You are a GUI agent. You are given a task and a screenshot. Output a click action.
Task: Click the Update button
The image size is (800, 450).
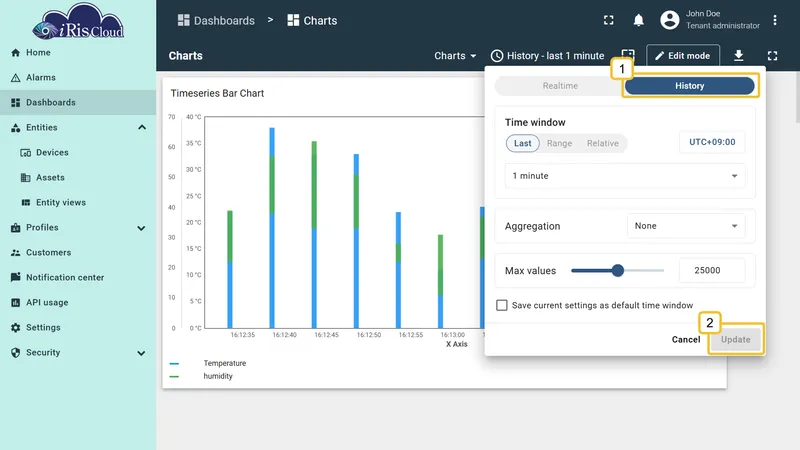coord(736,340)
